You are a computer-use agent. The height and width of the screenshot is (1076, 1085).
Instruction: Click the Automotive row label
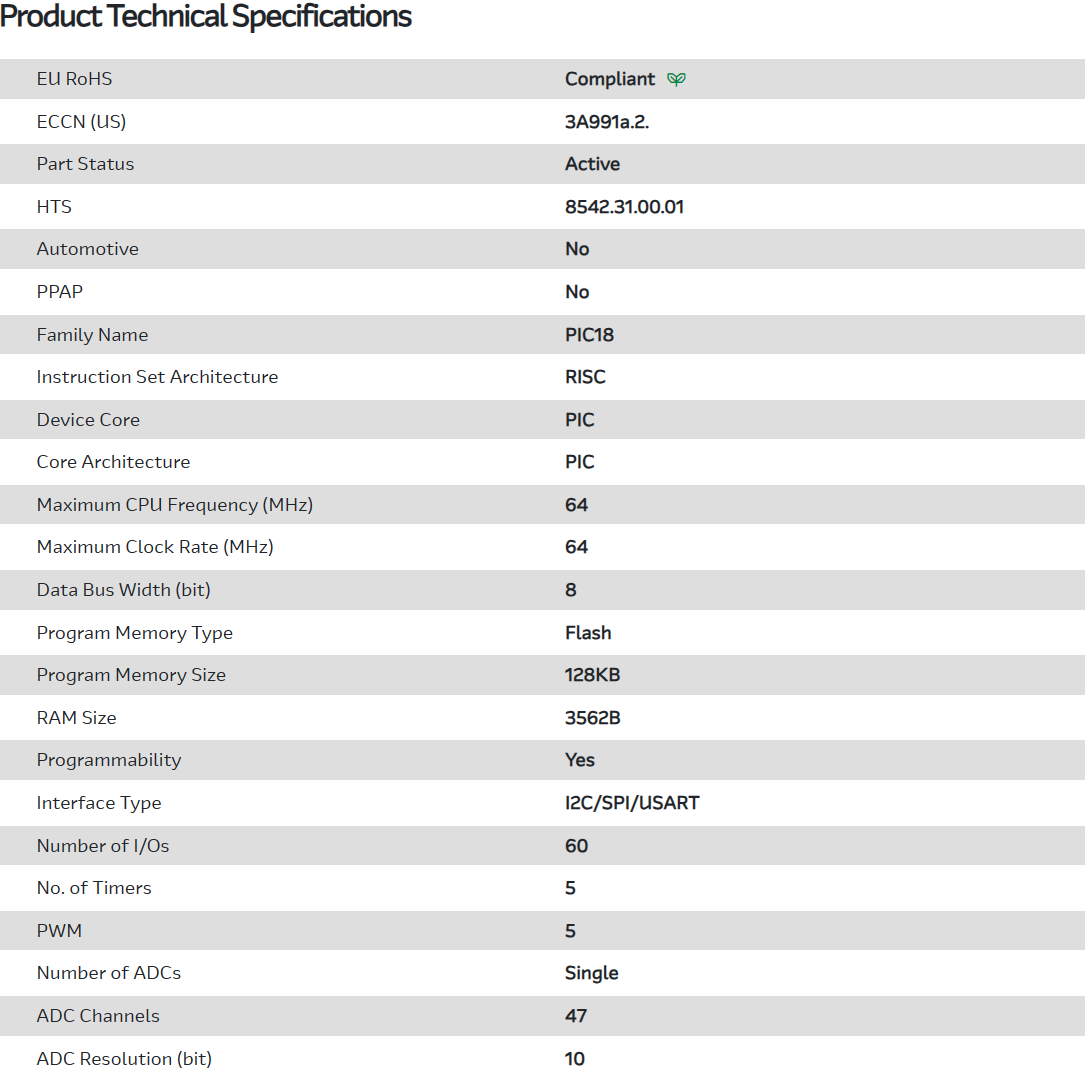click(x=88, y=249)
